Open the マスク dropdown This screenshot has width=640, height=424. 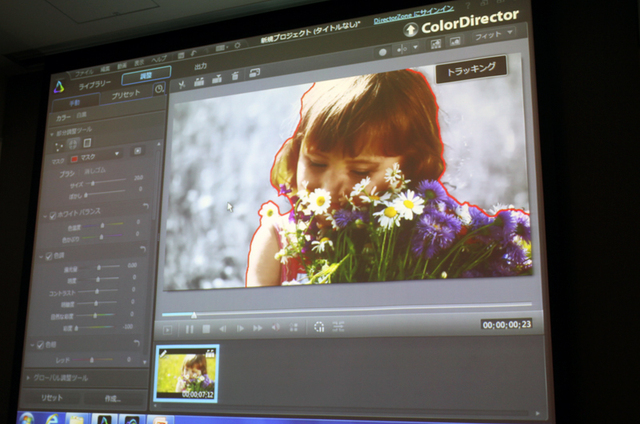coord(95,156)
